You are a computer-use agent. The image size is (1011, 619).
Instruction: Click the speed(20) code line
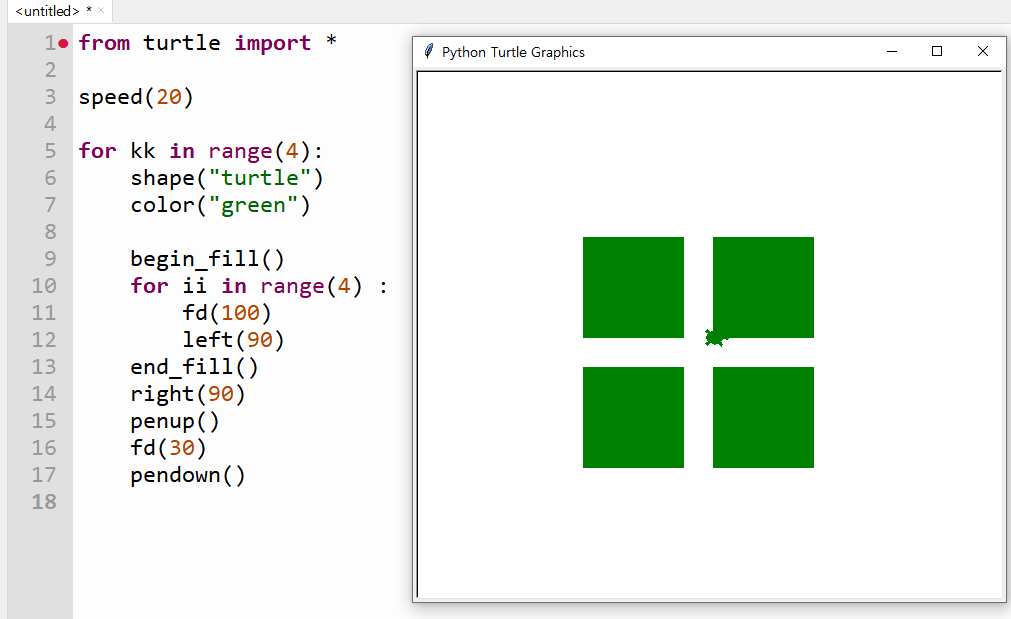[136, 97]
